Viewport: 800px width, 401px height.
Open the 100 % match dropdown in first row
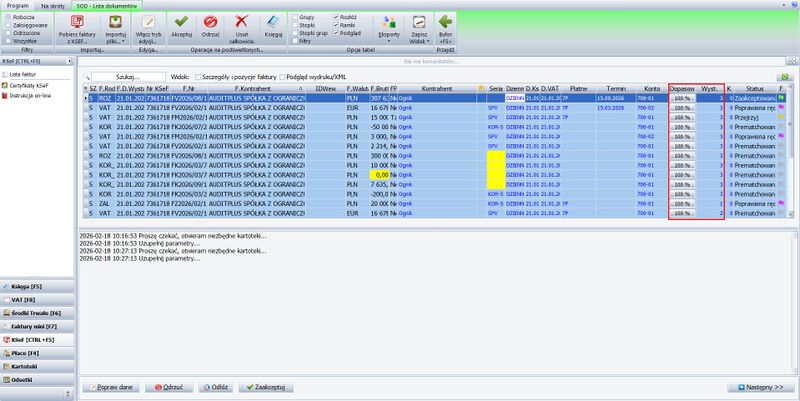682,98
